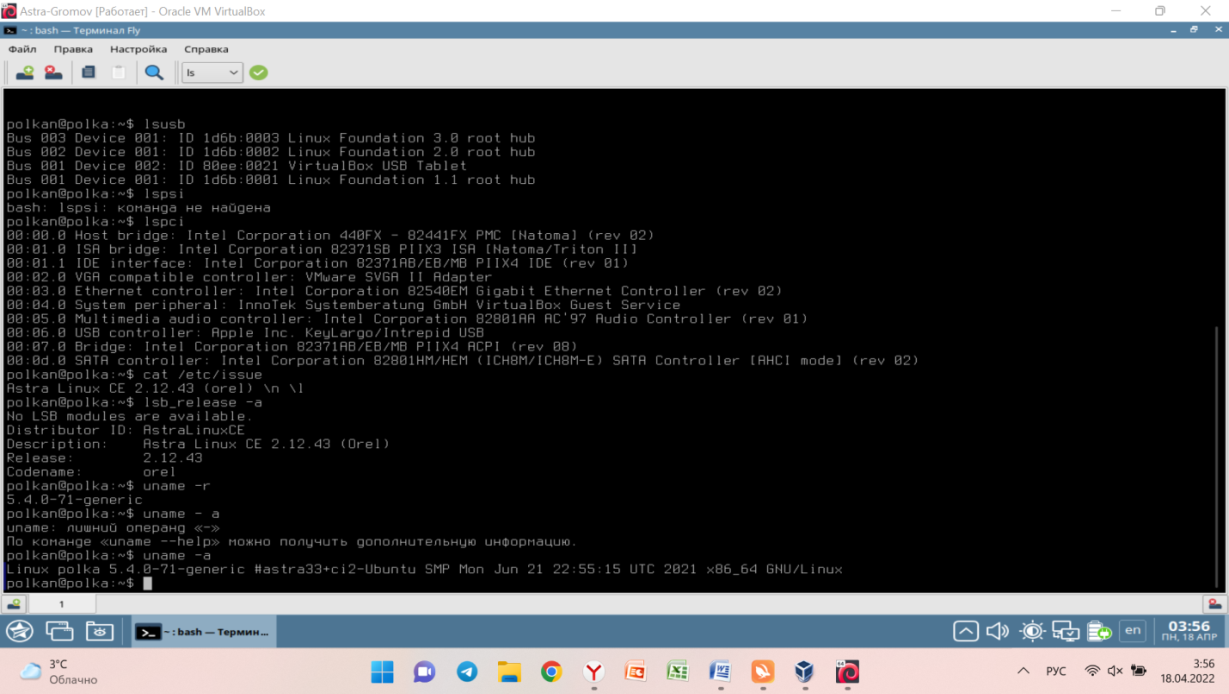Expand the Fly tray chevron
The height and width of the screenshot is (694, 1229).
click(966, 631)
